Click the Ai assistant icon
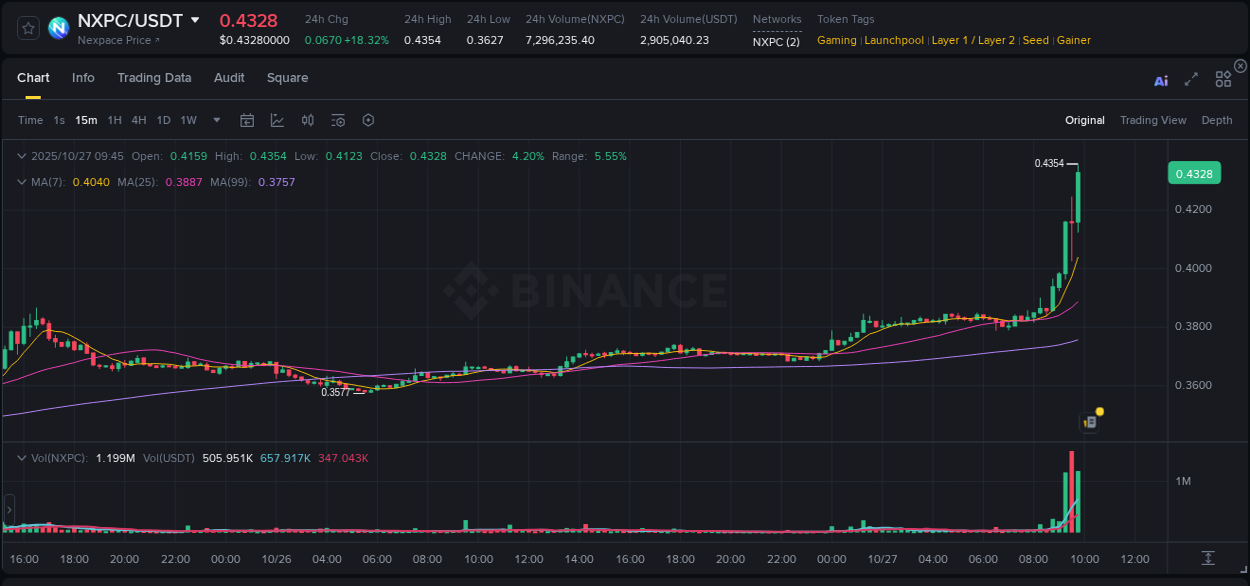 tap(1161, 79)
